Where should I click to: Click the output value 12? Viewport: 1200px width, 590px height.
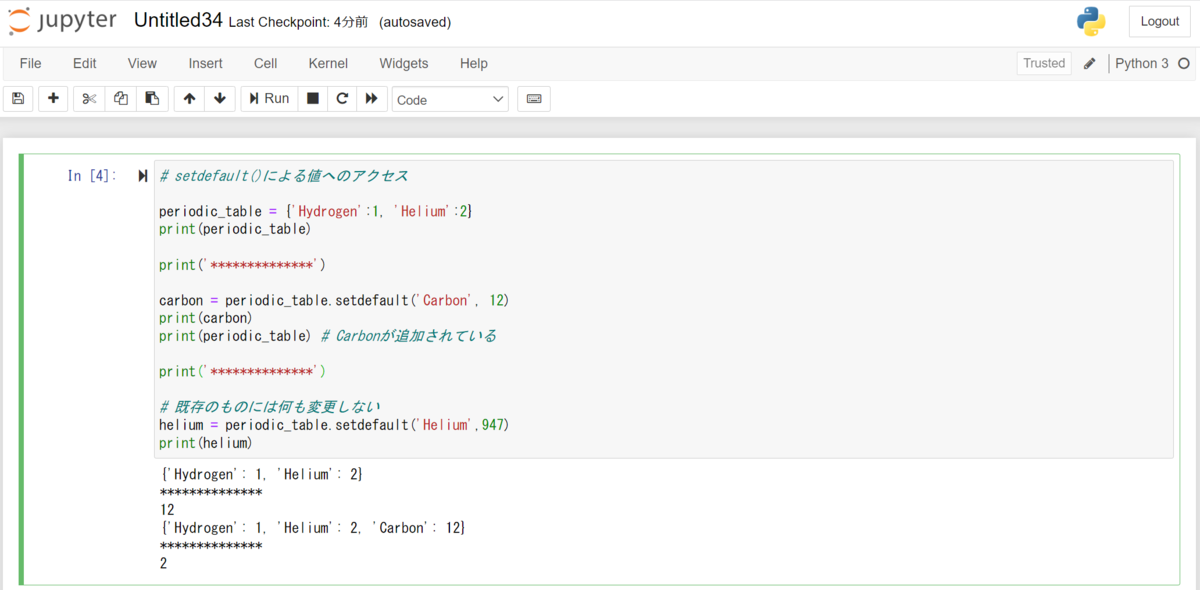click(167, 510)
